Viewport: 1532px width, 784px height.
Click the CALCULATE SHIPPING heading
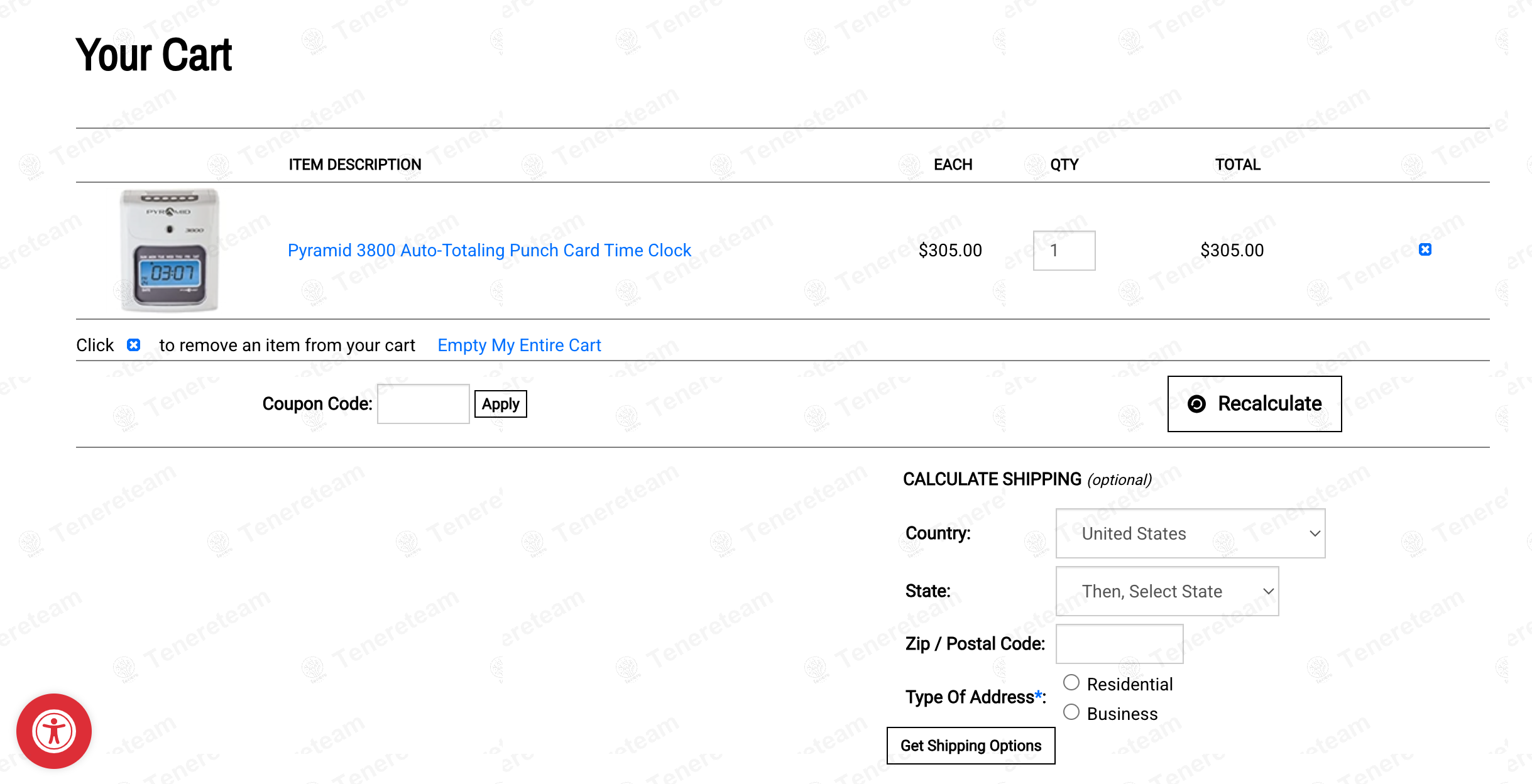click(992, 479)
